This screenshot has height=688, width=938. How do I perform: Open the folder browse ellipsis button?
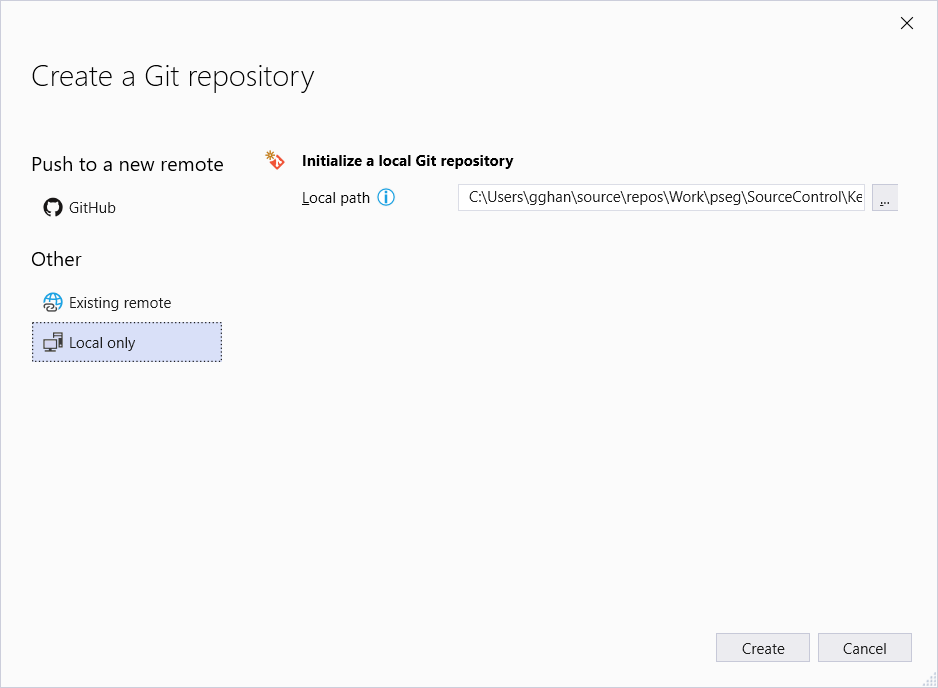885,198
